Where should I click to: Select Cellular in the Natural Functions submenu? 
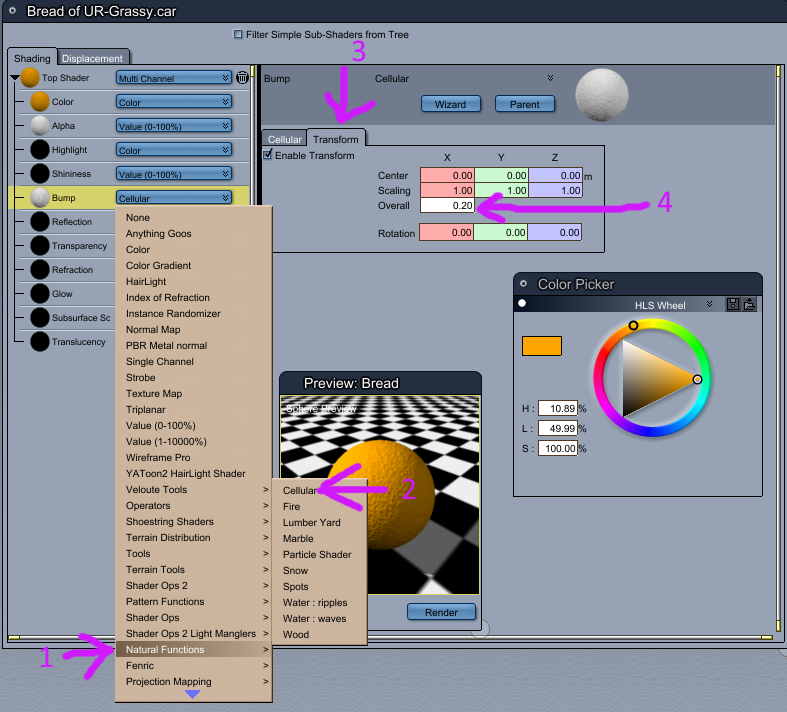(x=300, y=490)
